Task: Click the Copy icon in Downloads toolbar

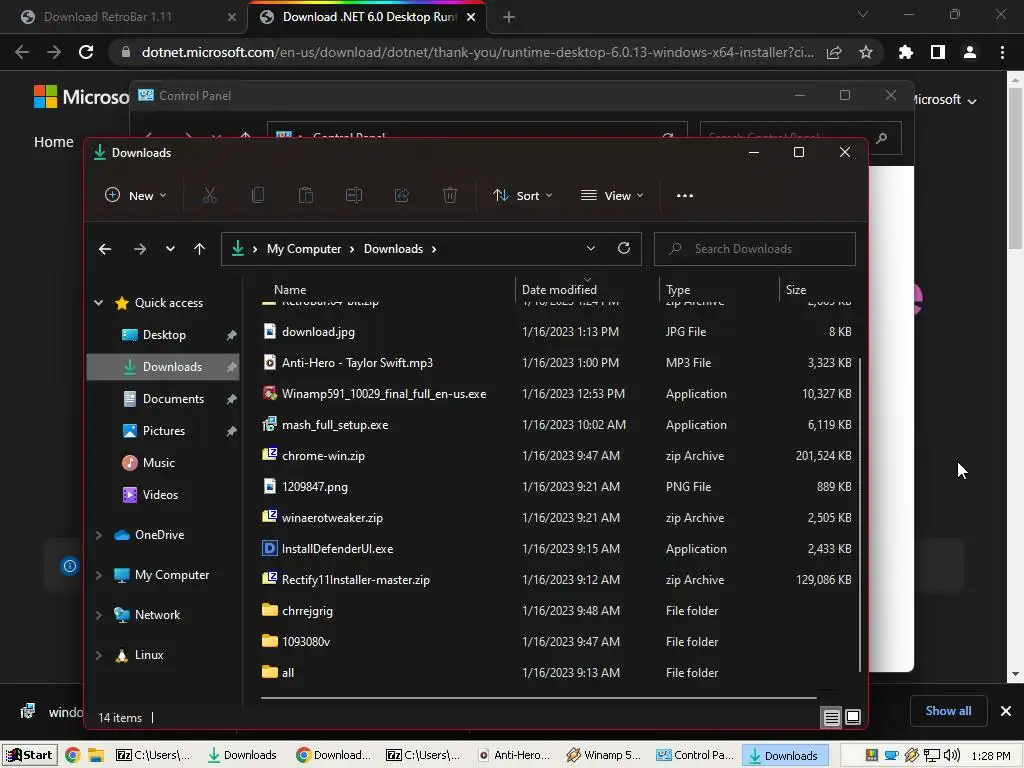Action: [x=258, y=195]
